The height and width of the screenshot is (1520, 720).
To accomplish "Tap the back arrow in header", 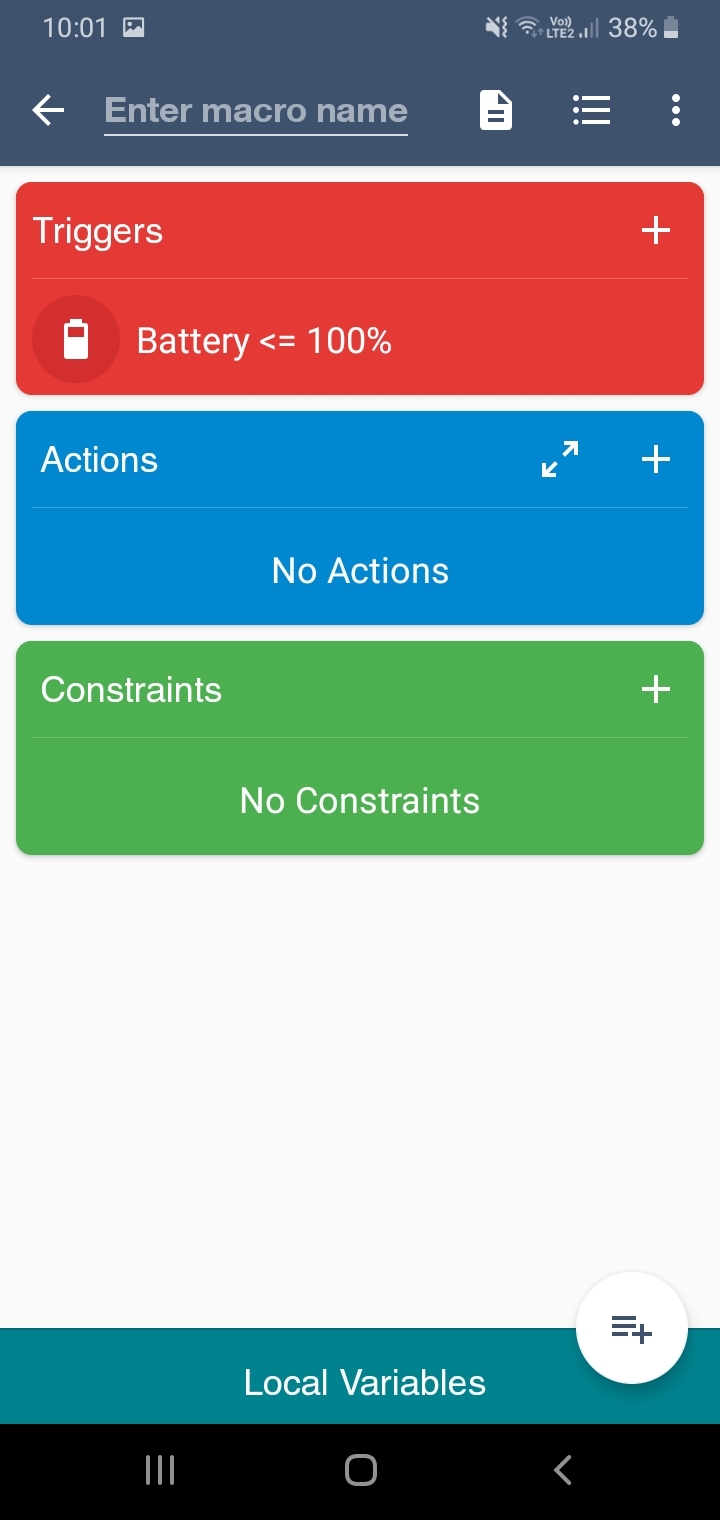I will (x=48, y=111).
